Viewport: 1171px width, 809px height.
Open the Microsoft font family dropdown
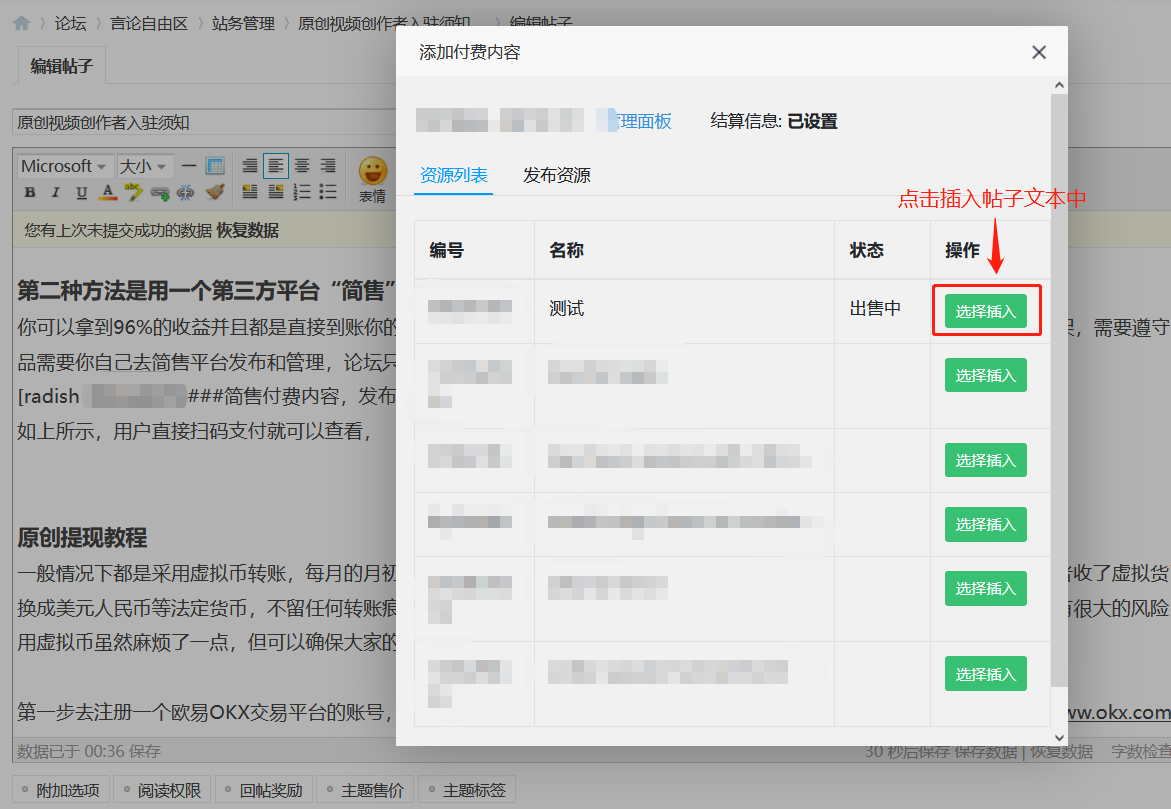pyautogui.click(x=64, y=166)
